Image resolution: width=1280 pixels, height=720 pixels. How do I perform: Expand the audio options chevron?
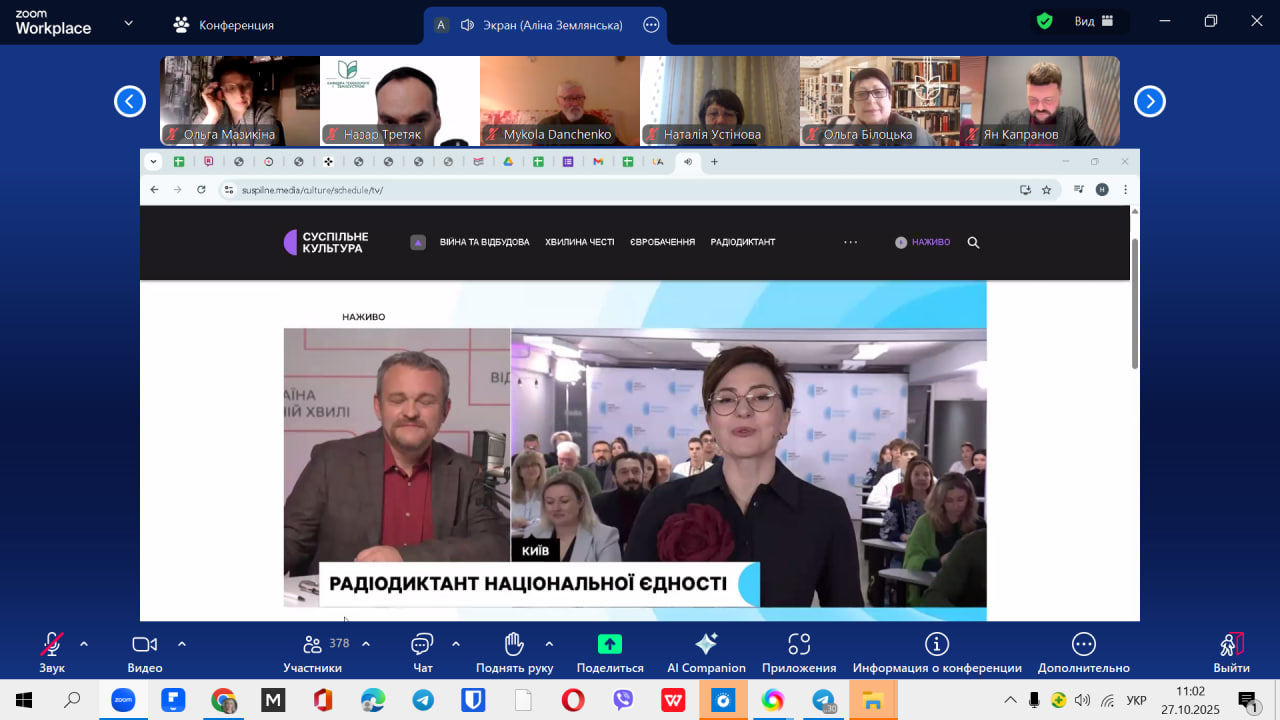point(84,644)
